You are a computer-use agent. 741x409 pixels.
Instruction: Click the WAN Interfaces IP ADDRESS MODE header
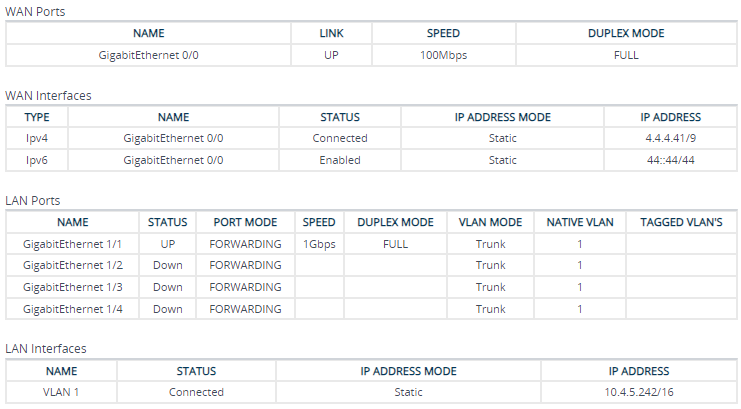click(x=502, y=117)
